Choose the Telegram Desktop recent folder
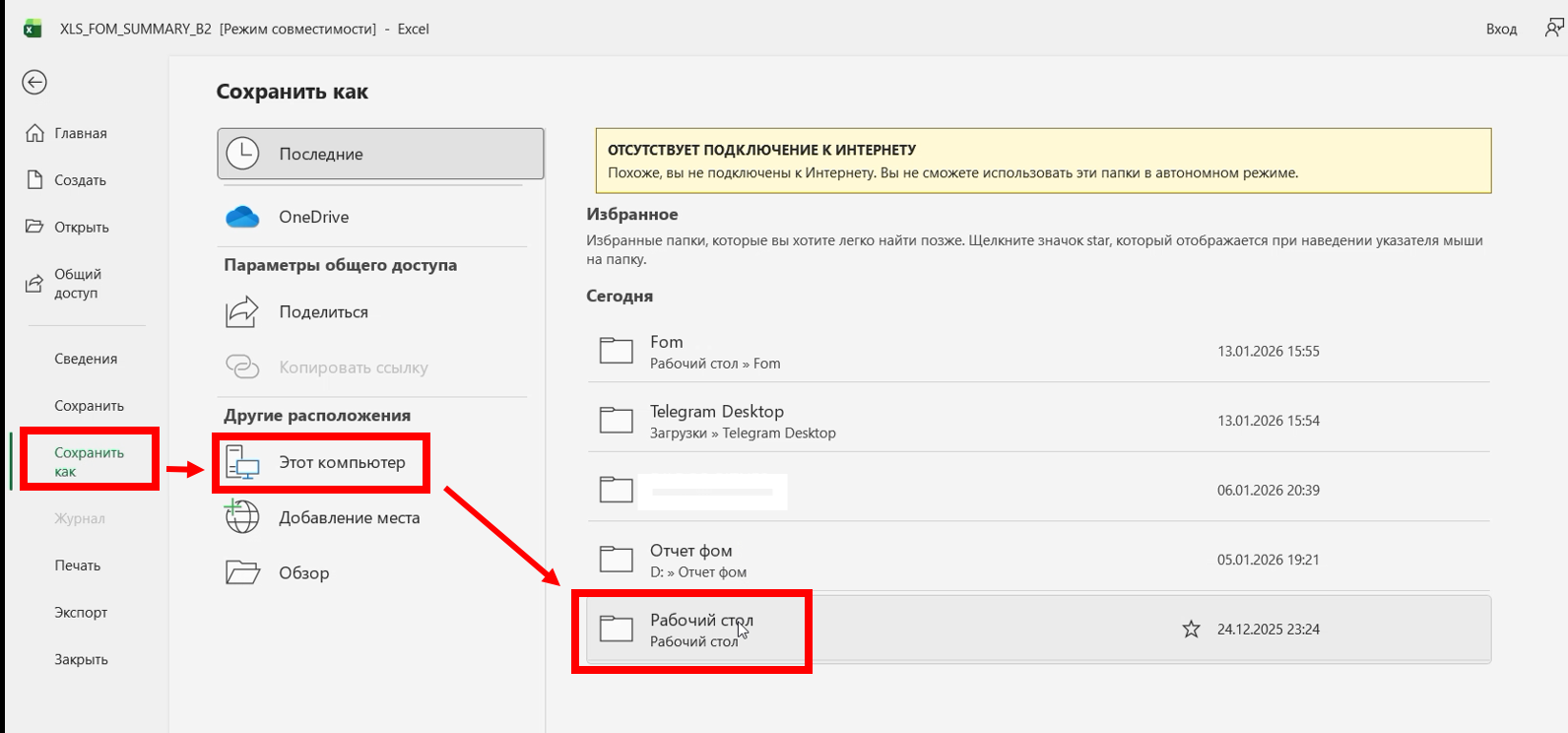This screenshot has height=733, width=1568. [x=716, y=412]
